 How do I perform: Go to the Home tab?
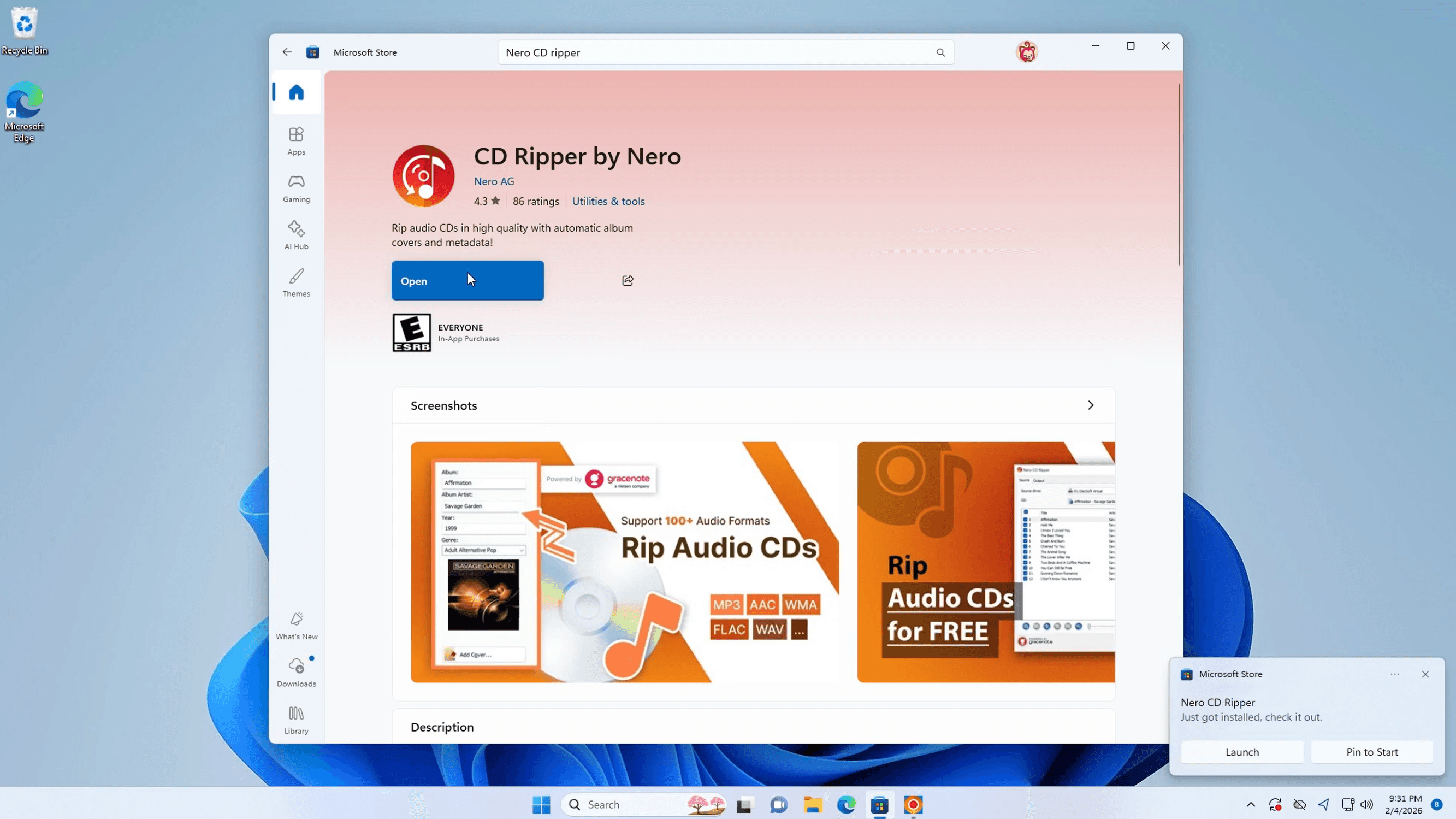tap(296, 92)
